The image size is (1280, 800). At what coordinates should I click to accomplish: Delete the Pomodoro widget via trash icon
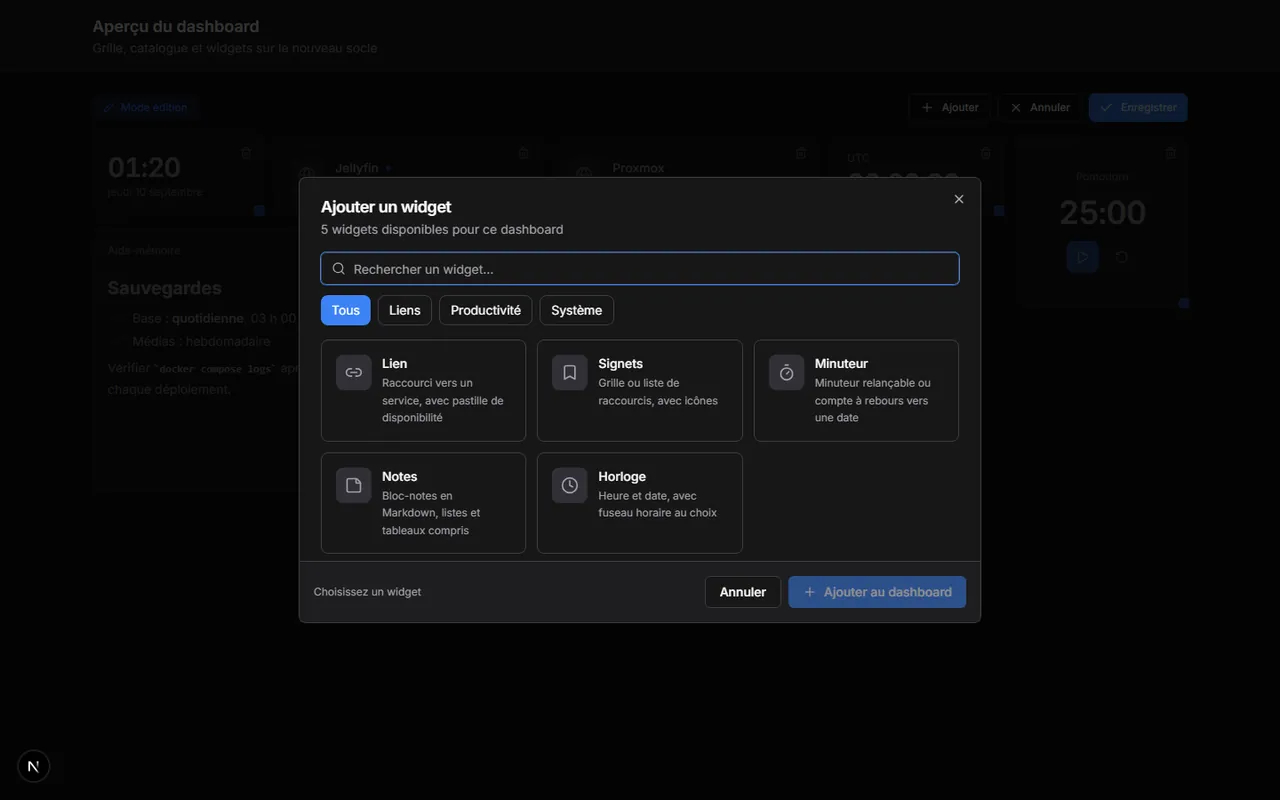point(1171,153)
